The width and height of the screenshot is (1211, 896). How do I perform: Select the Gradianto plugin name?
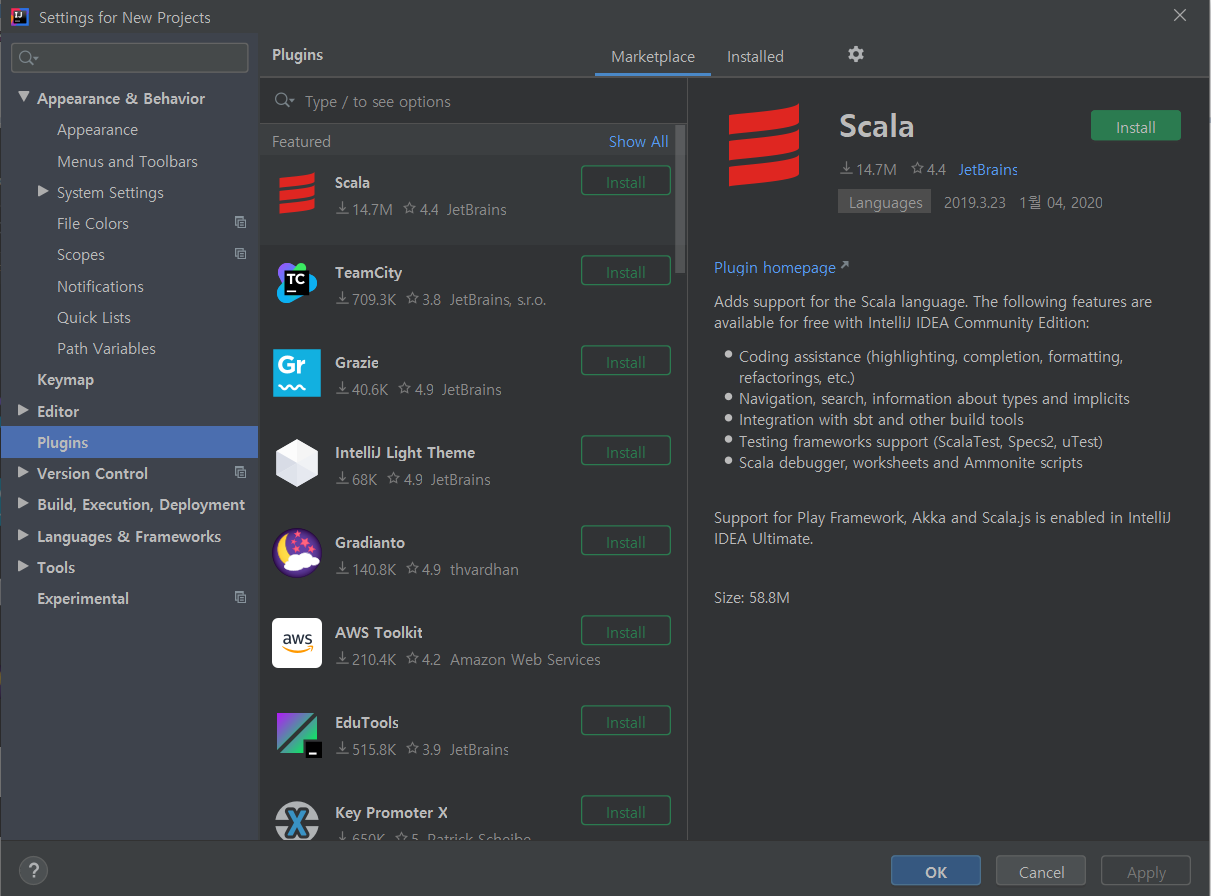coord(370,542)
